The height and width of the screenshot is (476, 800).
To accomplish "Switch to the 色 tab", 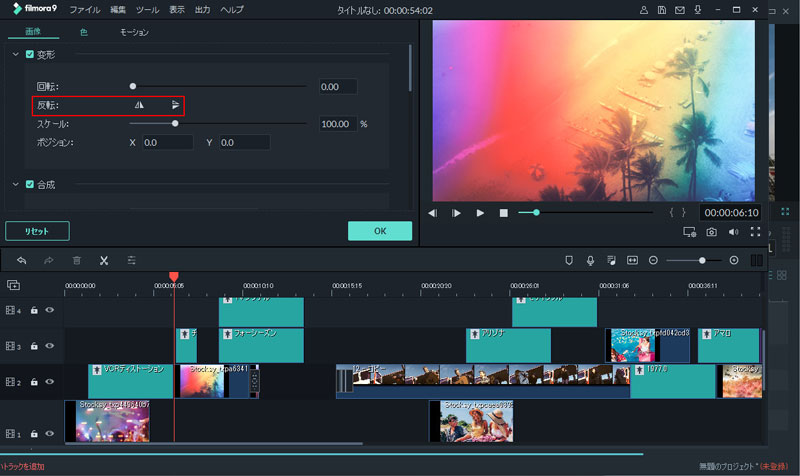I will coord(84,32).
